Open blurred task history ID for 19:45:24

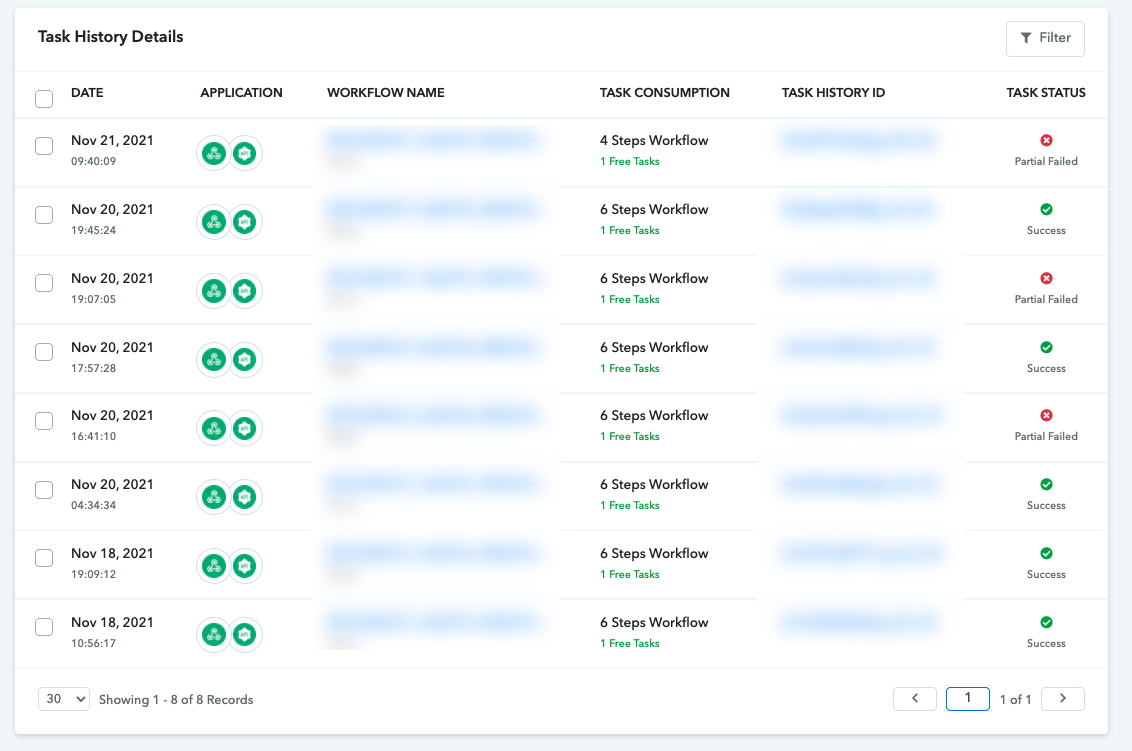click(x=858, y=209)
